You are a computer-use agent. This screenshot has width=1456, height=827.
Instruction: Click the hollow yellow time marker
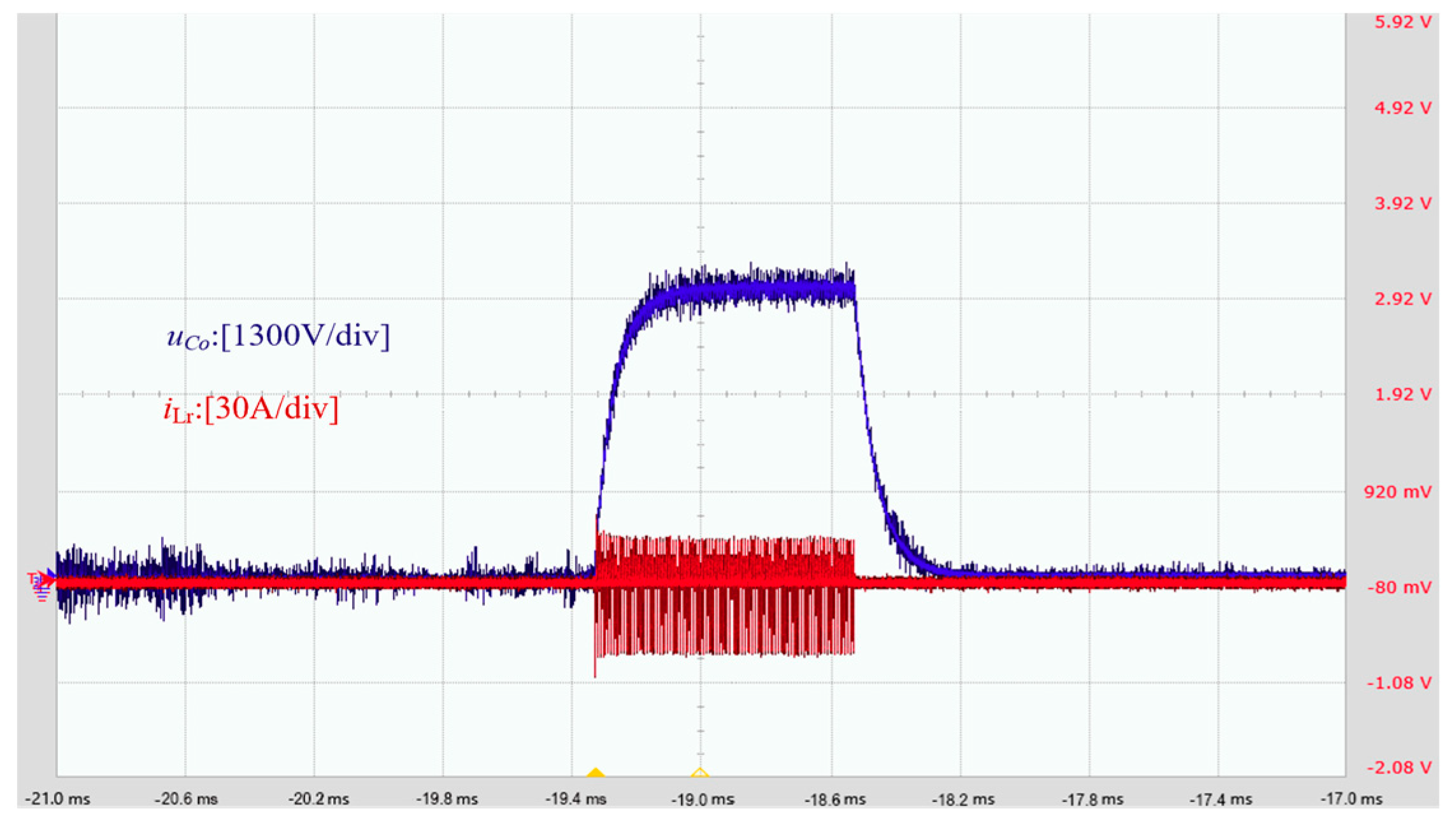pos(699,774)
